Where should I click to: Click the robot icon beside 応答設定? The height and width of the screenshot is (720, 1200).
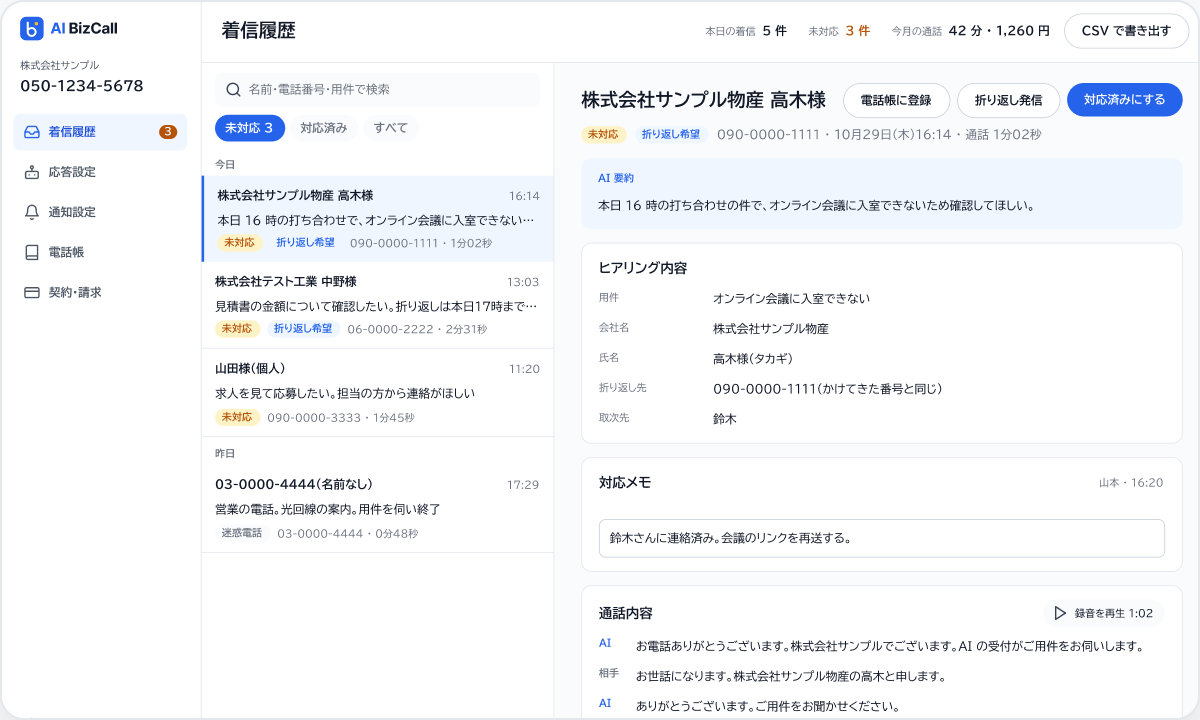pos(32,172)
